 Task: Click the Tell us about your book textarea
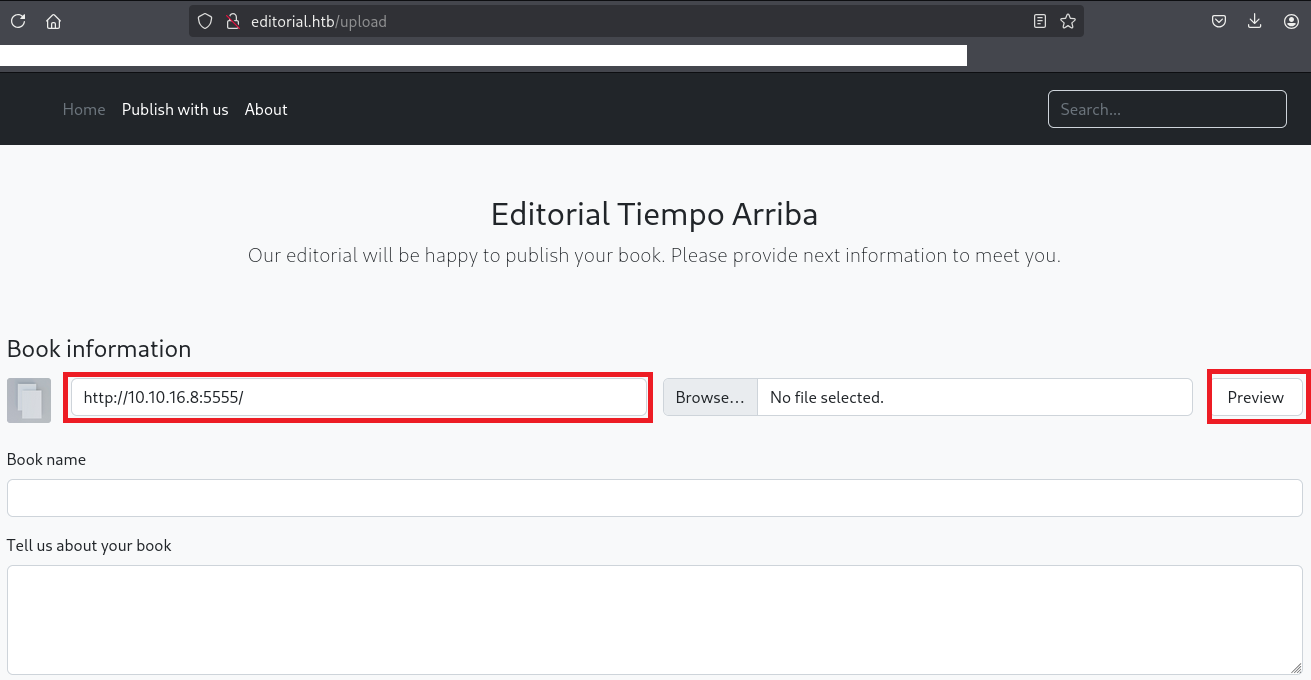pyautogui.click(x=654, y=620)
